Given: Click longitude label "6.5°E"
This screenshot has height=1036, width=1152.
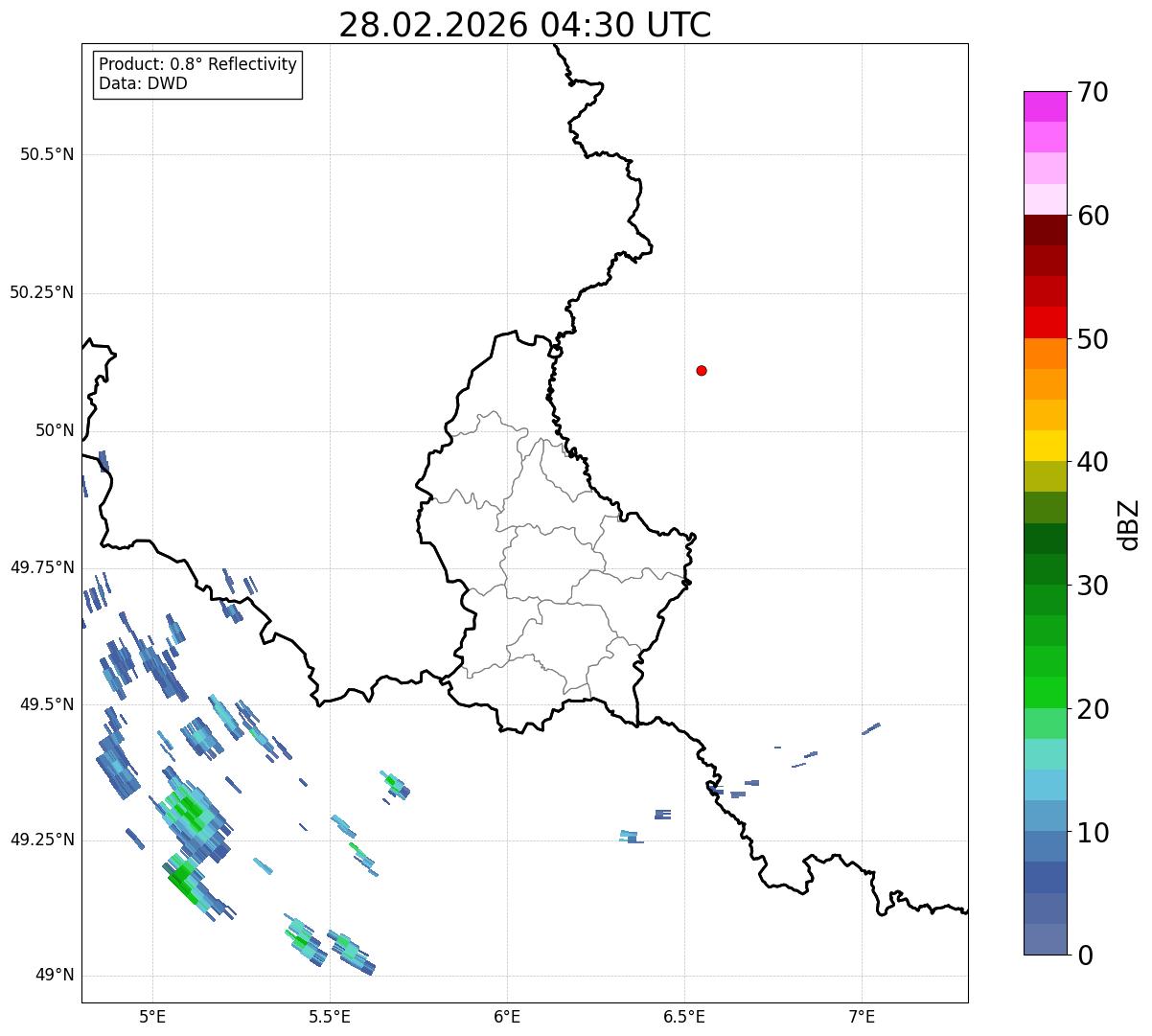Looking at the screenshot, I should tap(684, 1016).
